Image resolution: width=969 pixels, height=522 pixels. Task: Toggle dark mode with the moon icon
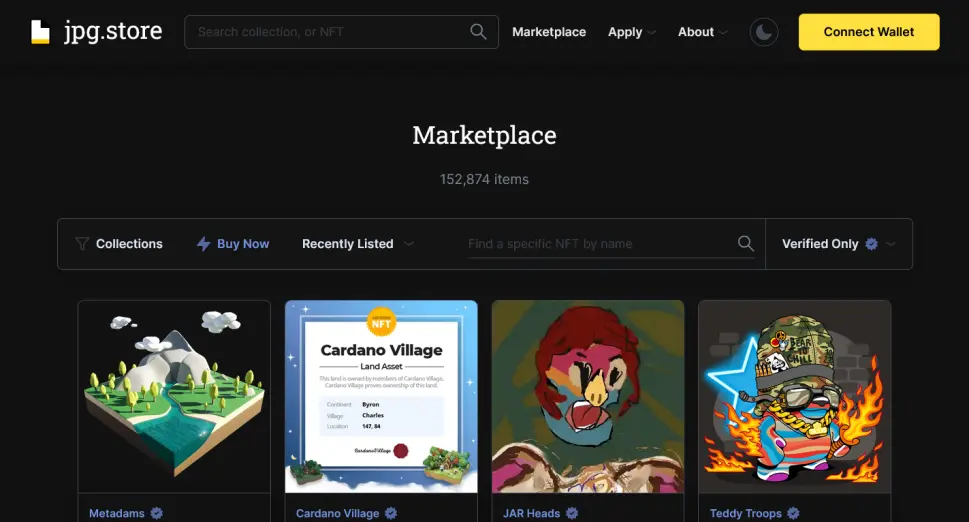(764, 32)
